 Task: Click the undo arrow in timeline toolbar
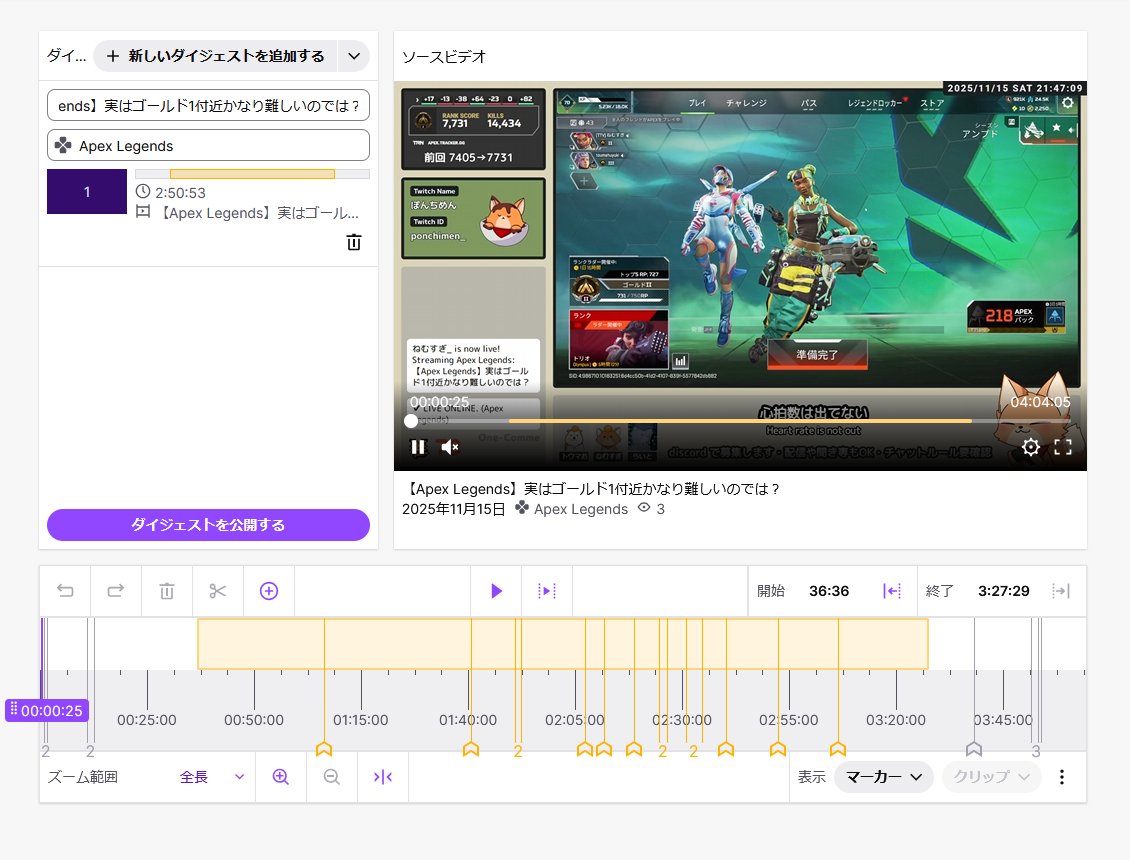tap(65, 591)
